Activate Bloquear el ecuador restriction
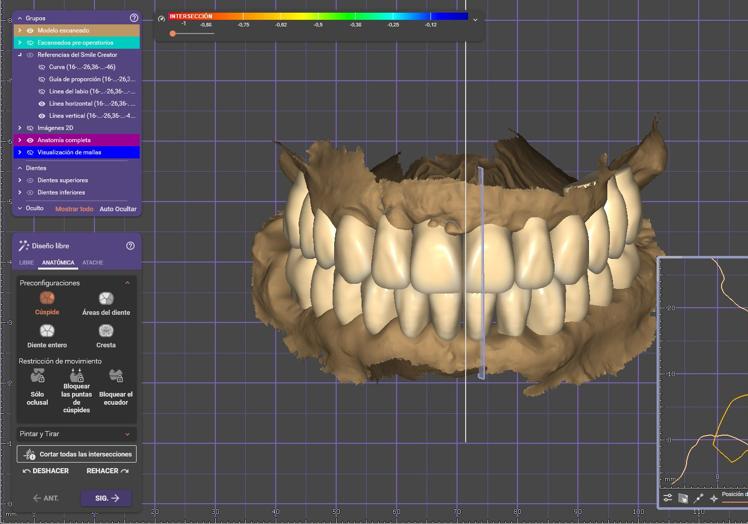Screen dimensions: 748x524 click(115, 376)
